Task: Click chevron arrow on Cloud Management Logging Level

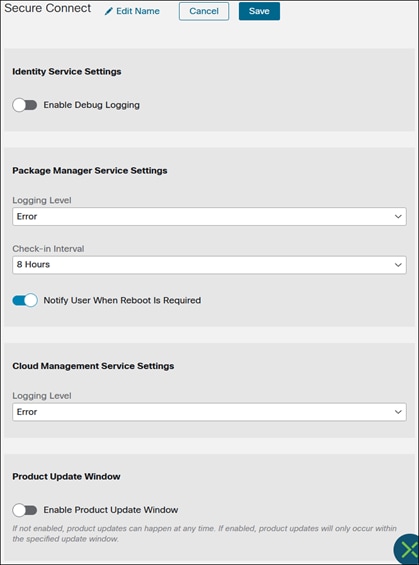Action: pos(398,412)
